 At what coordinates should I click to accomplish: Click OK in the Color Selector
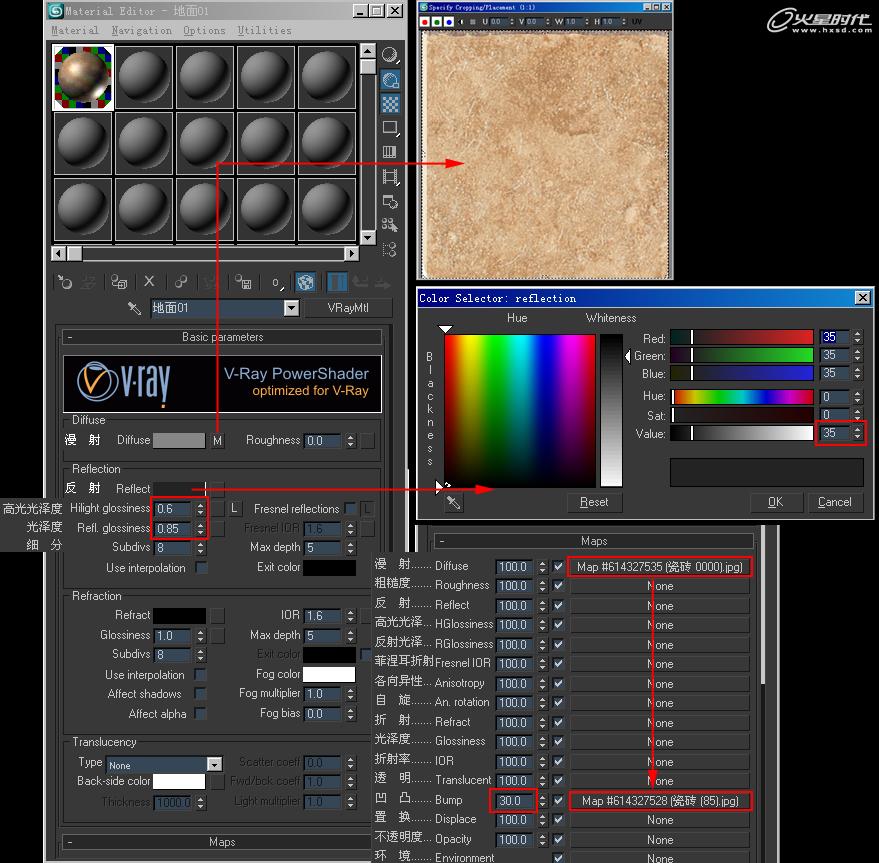tap(775, 502)
